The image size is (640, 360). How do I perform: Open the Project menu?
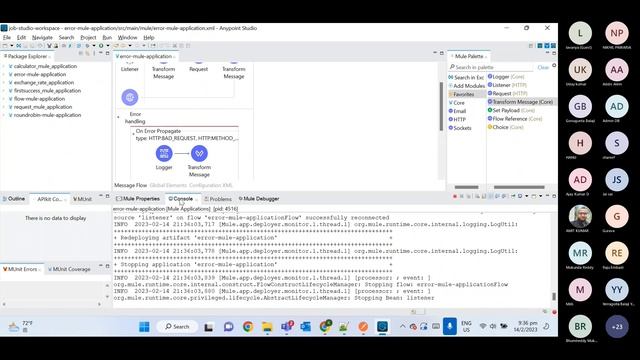pos(88,37)
